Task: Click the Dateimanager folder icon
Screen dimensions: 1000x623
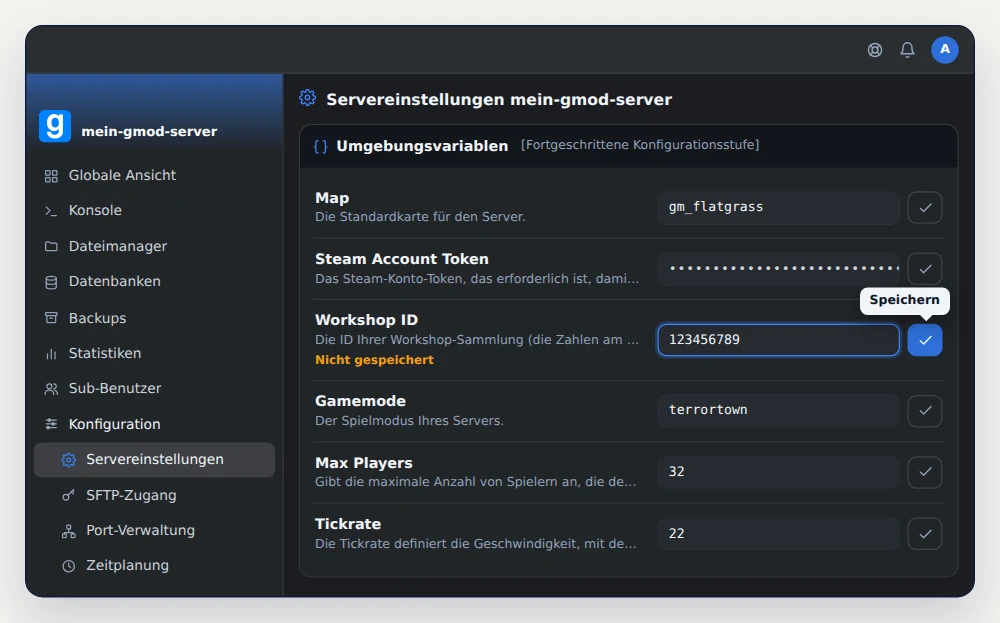Action: pos(51,246)
